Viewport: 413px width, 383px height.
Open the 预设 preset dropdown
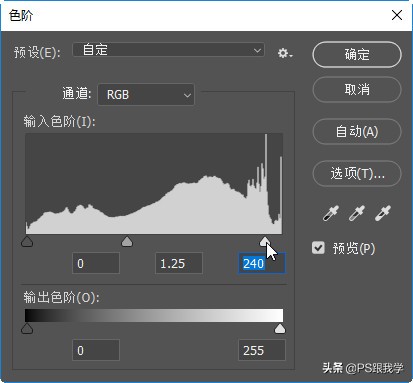pyautogui.click(x=169, y=50)
